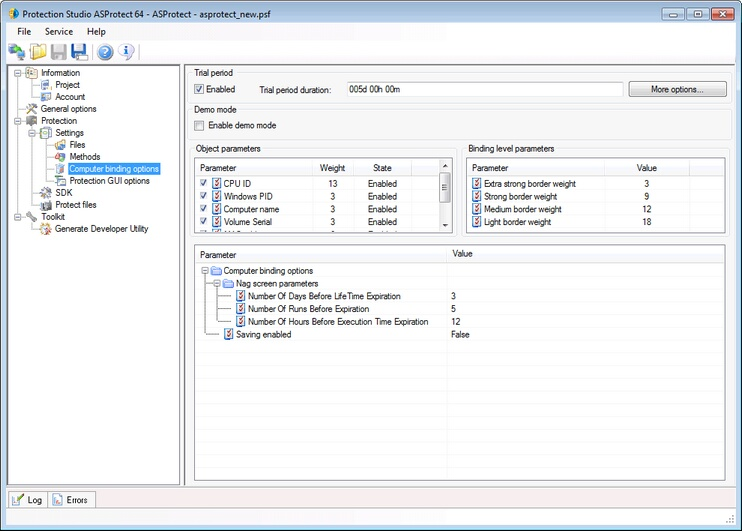Click the new project computers toolbar icon

point(17,52)
